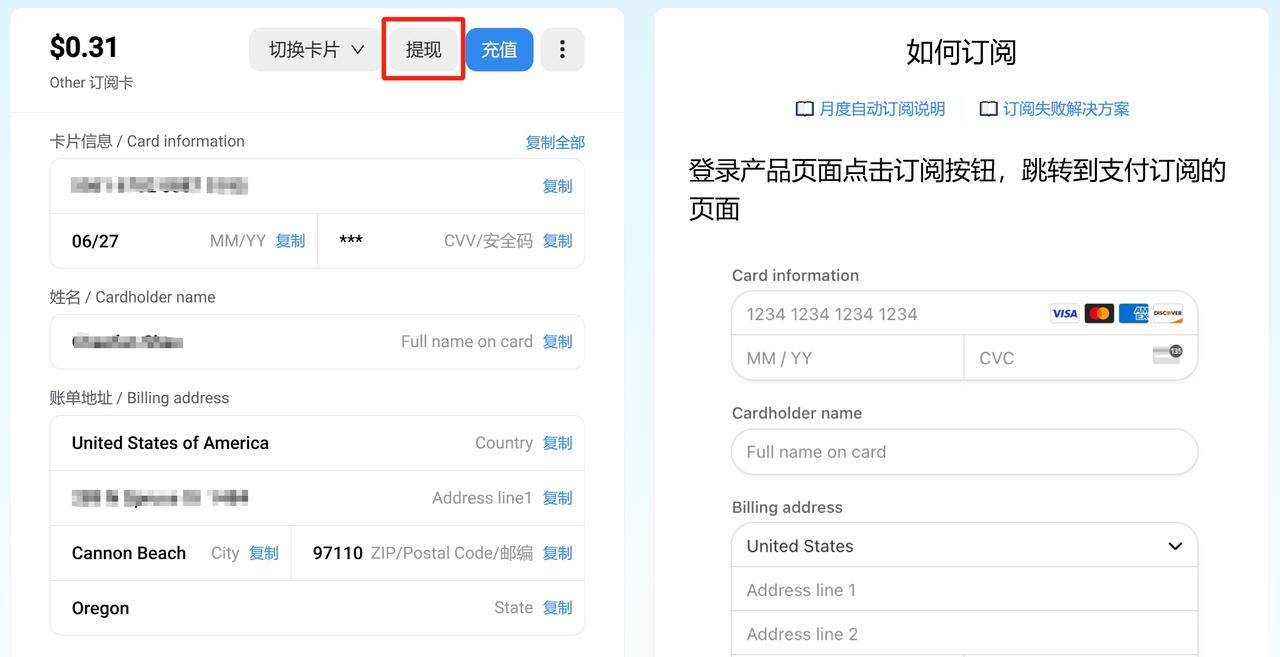The width and height of the screenshot is (1280, 657).
Task: Copy the Country value
Action: click(557, 443)
